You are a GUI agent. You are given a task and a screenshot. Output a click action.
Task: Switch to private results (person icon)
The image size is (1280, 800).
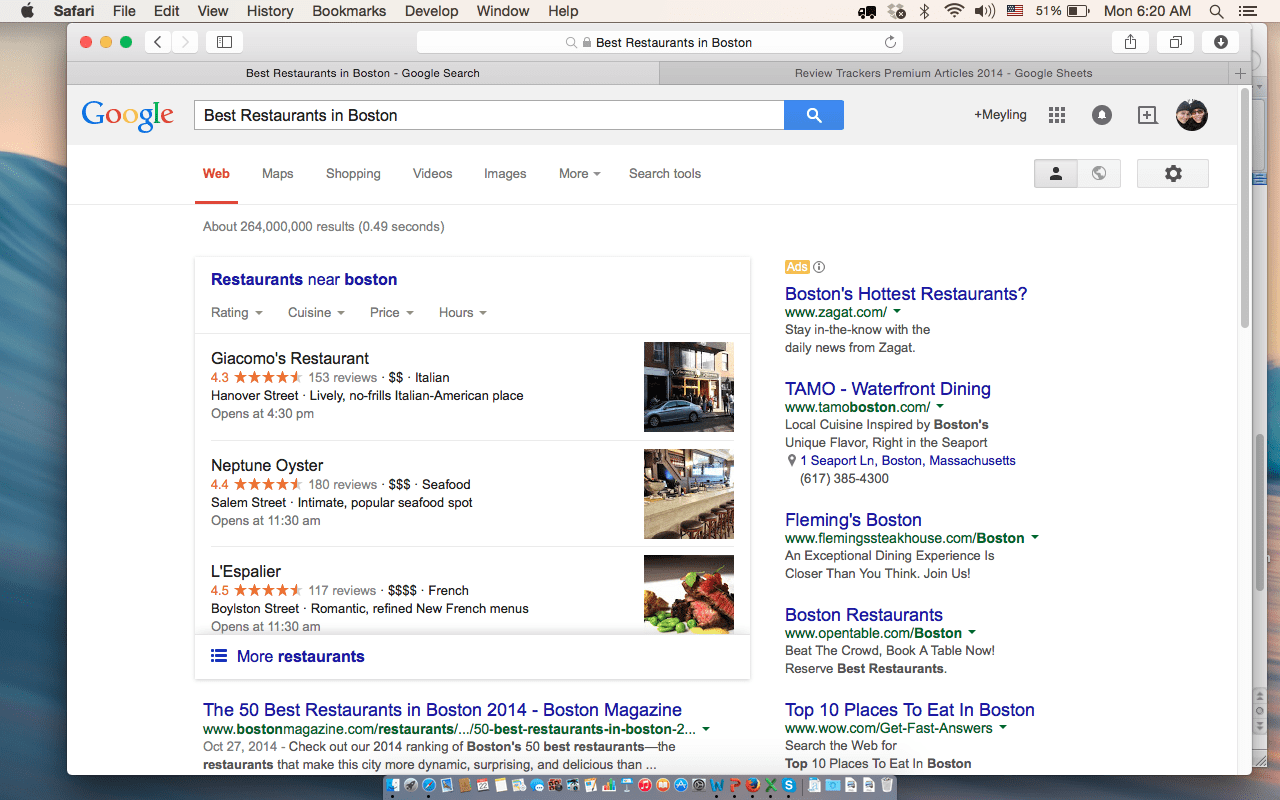click(x=1055, y=173)
